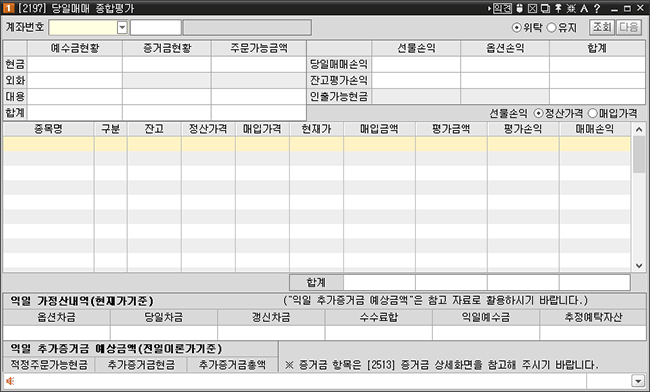The width and height of the screenshot is (650, 392).
Task: Click the yellow 계좌번호 input box
Action: [83, 28]
